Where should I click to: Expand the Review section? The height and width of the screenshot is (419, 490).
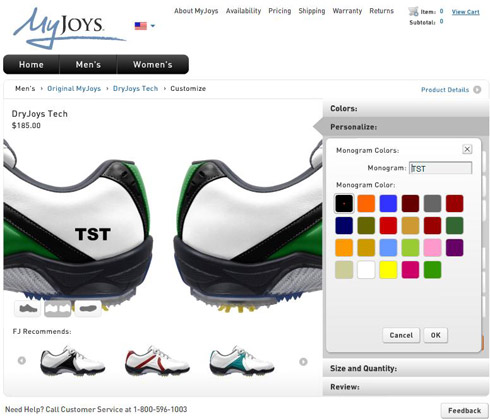coord(406,387)
